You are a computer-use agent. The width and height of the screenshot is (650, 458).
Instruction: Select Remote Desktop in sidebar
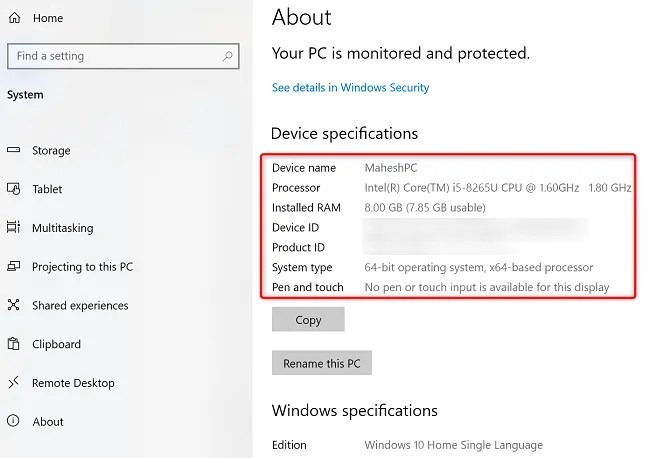(73, 383)
